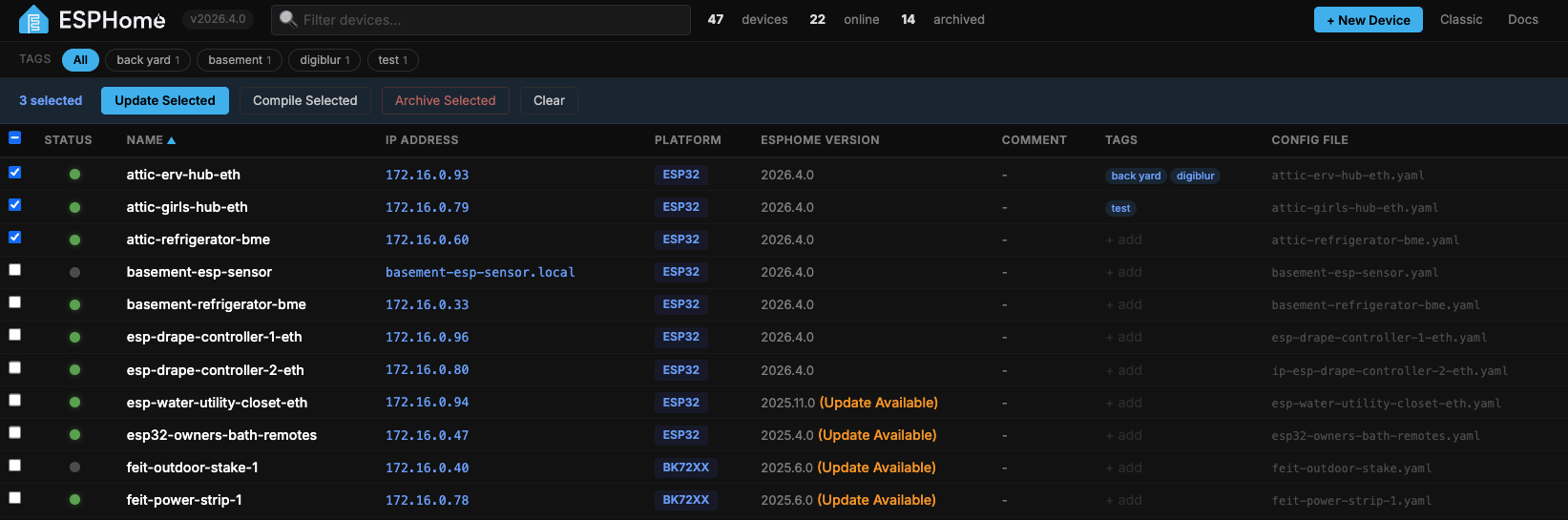Click the 22 online count

pos(845,19)
